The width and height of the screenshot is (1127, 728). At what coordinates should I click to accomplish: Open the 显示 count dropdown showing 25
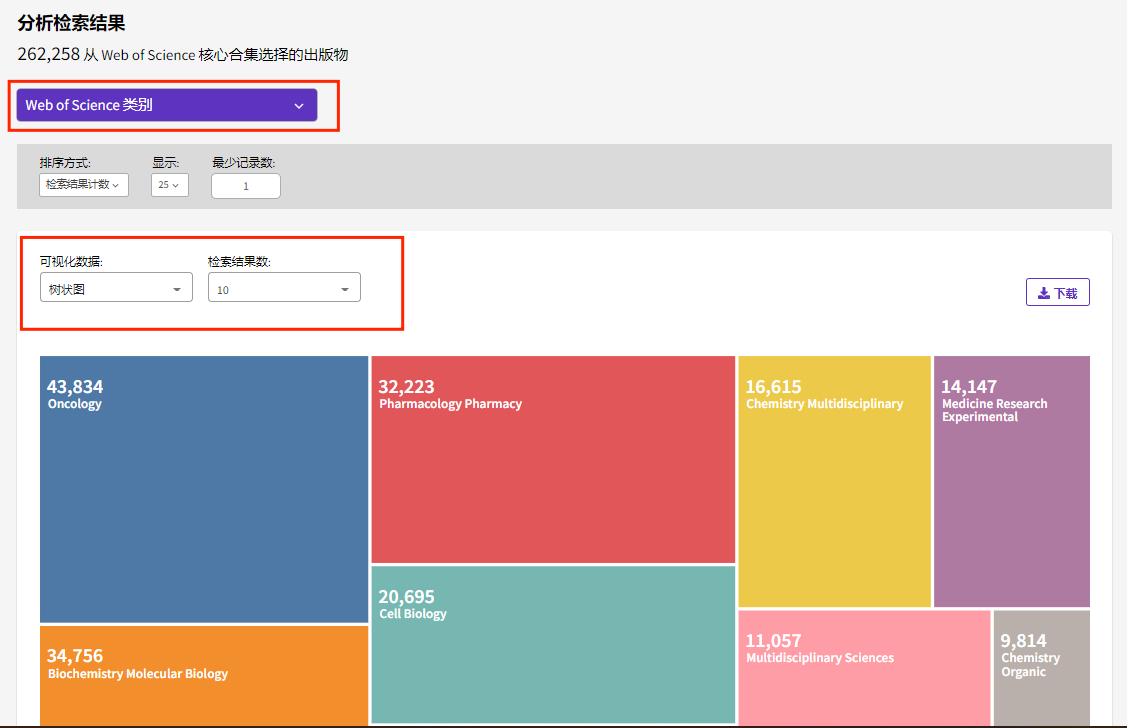(170, 185)
